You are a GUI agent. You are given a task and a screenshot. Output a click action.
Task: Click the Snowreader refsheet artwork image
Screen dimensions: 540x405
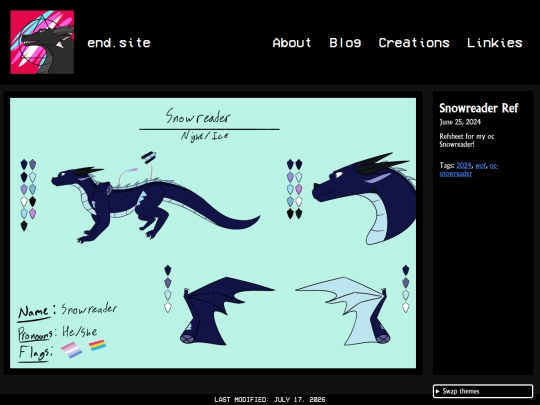coord(213,233)
